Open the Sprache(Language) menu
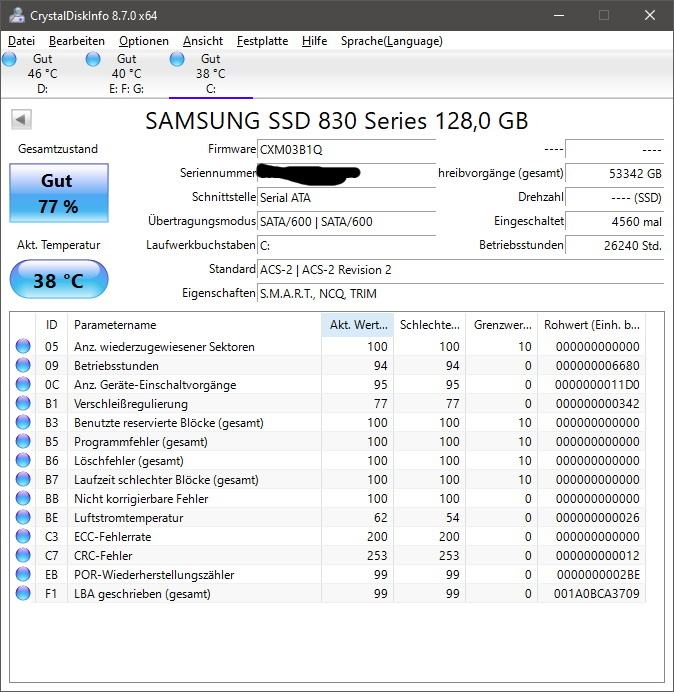Image resolution: width=674 pixels, height=692 pixels. [x=392, y=41]
